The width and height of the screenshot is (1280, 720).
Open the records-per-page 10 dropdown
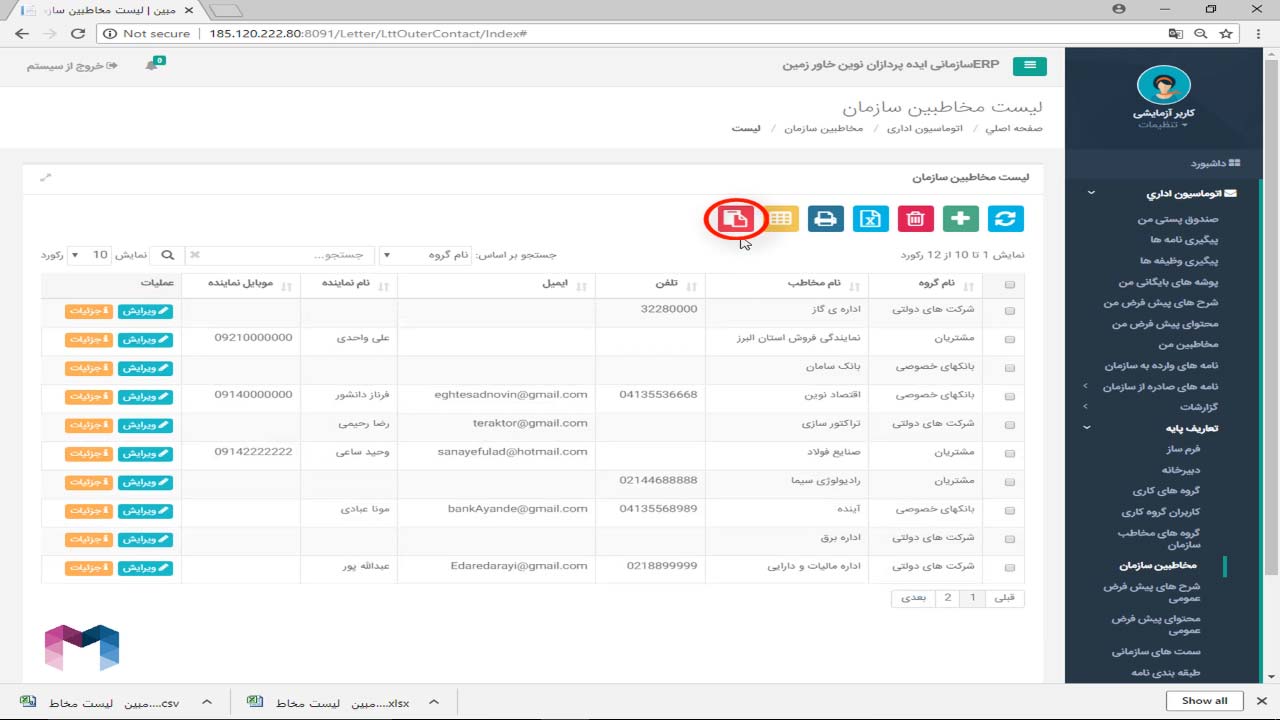[89, 255]
